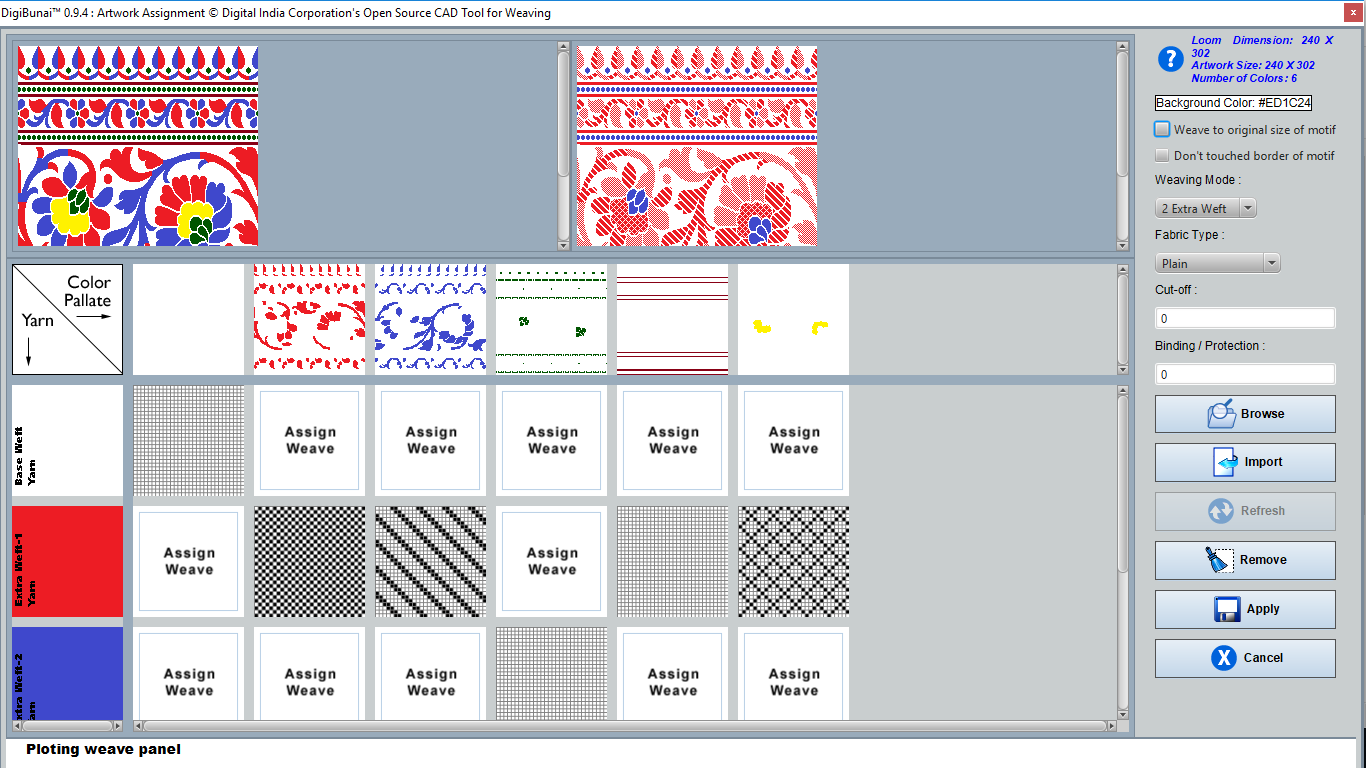Select the diagonal twill weave pattern tile
Screen dimensions: 1366x768
tap(431, 561)
